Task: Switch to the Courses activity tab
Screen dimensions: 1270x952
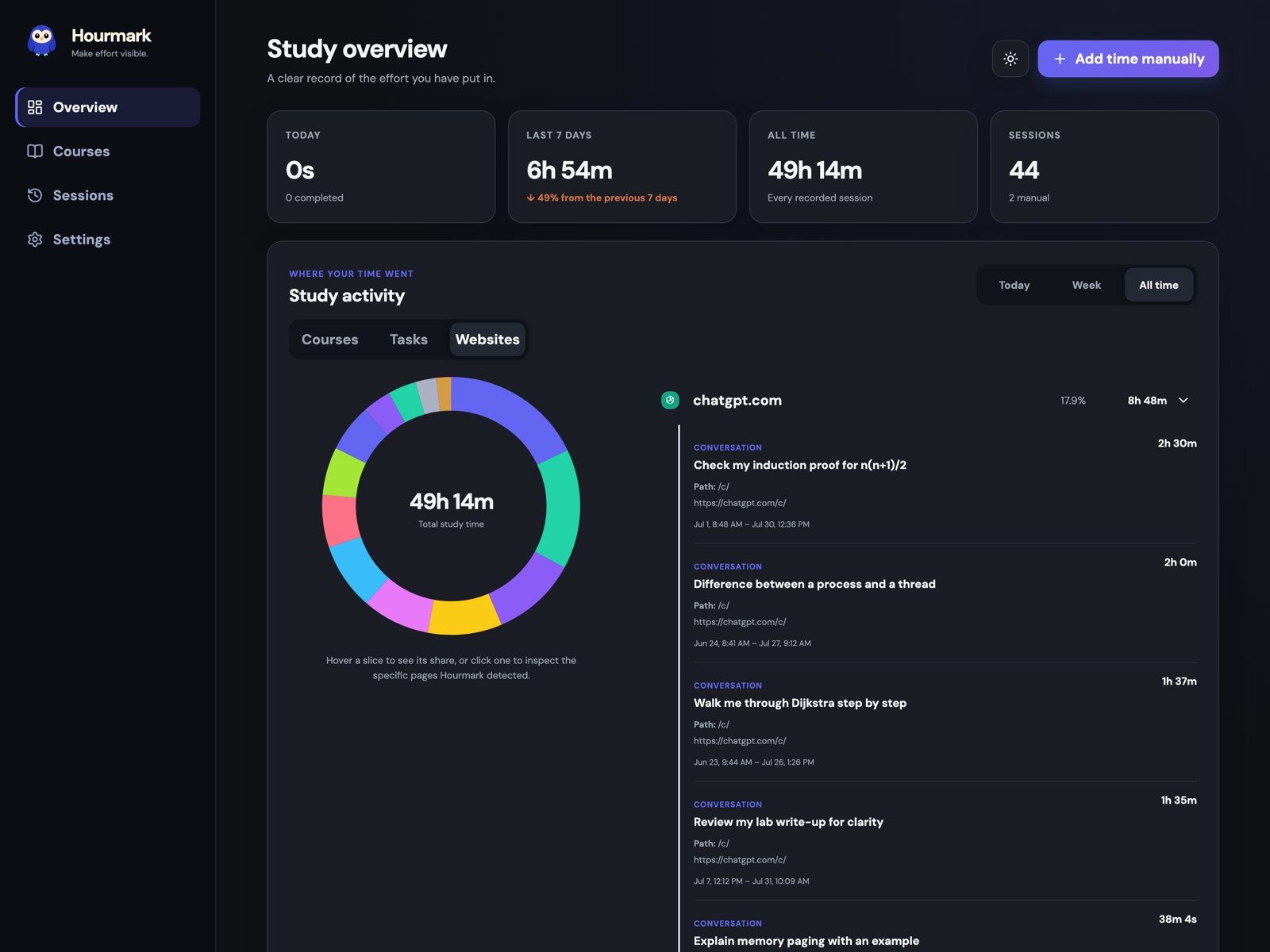Action: (x=329, y=340)
